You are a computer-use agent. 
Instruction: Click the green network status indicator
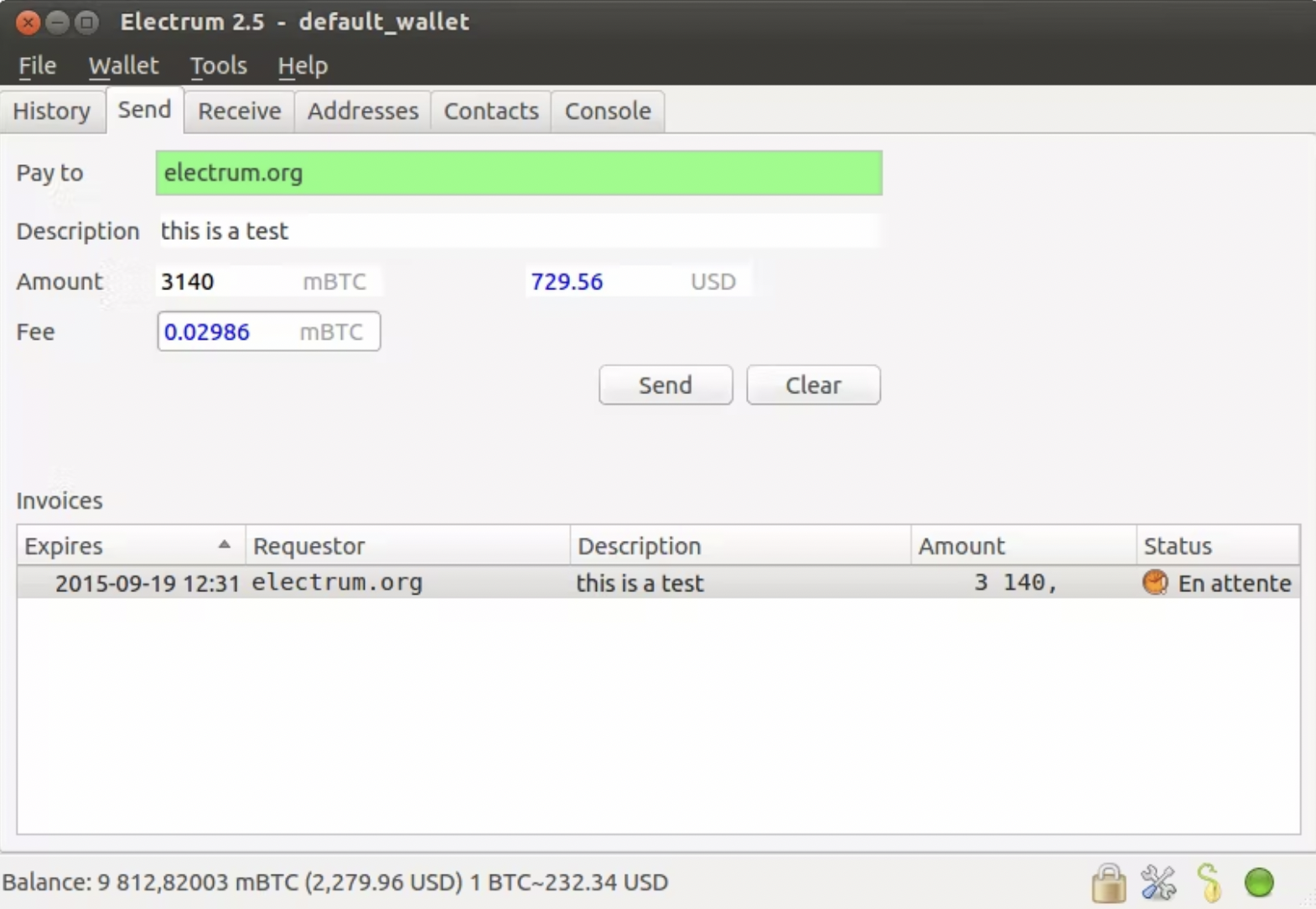[1259, 882]
